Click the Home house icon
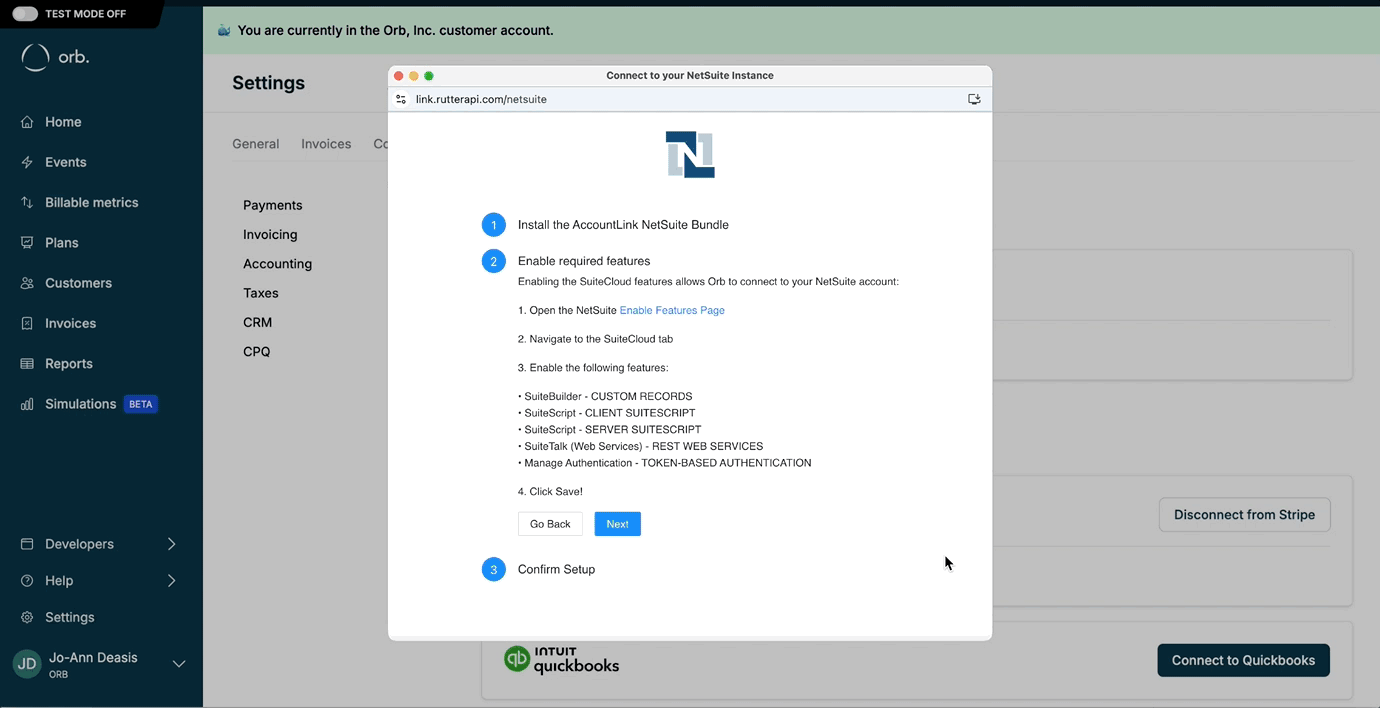1380x708 pixels. (x=27, y=122)
